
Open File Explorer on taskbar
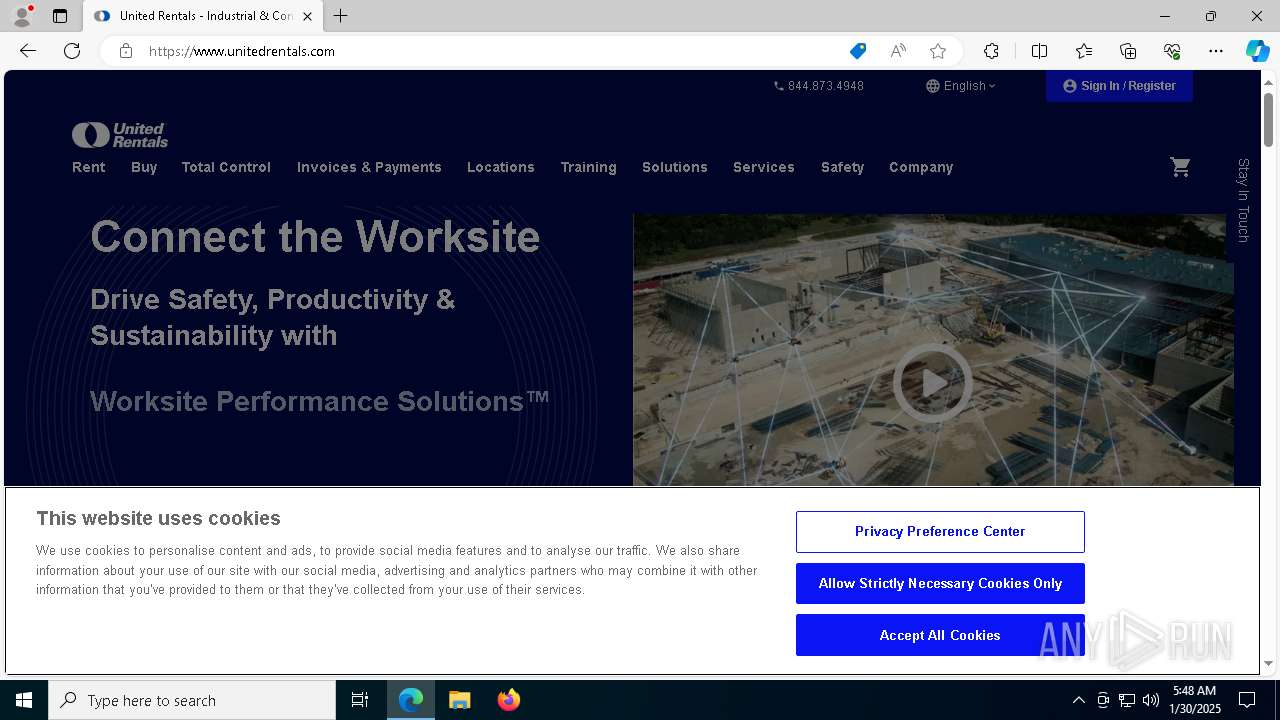click(x=459, y=700)
